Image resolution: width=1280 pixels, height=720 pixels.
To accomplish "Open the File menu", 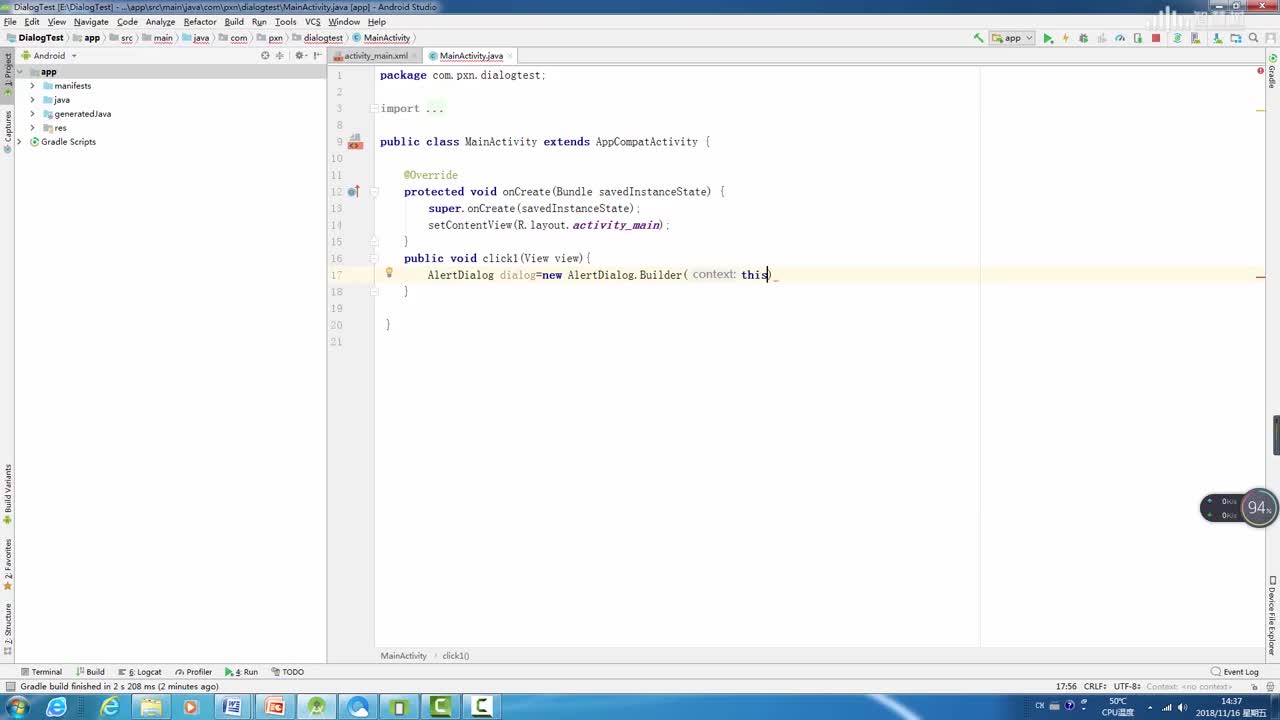I will tap(10, 21).
